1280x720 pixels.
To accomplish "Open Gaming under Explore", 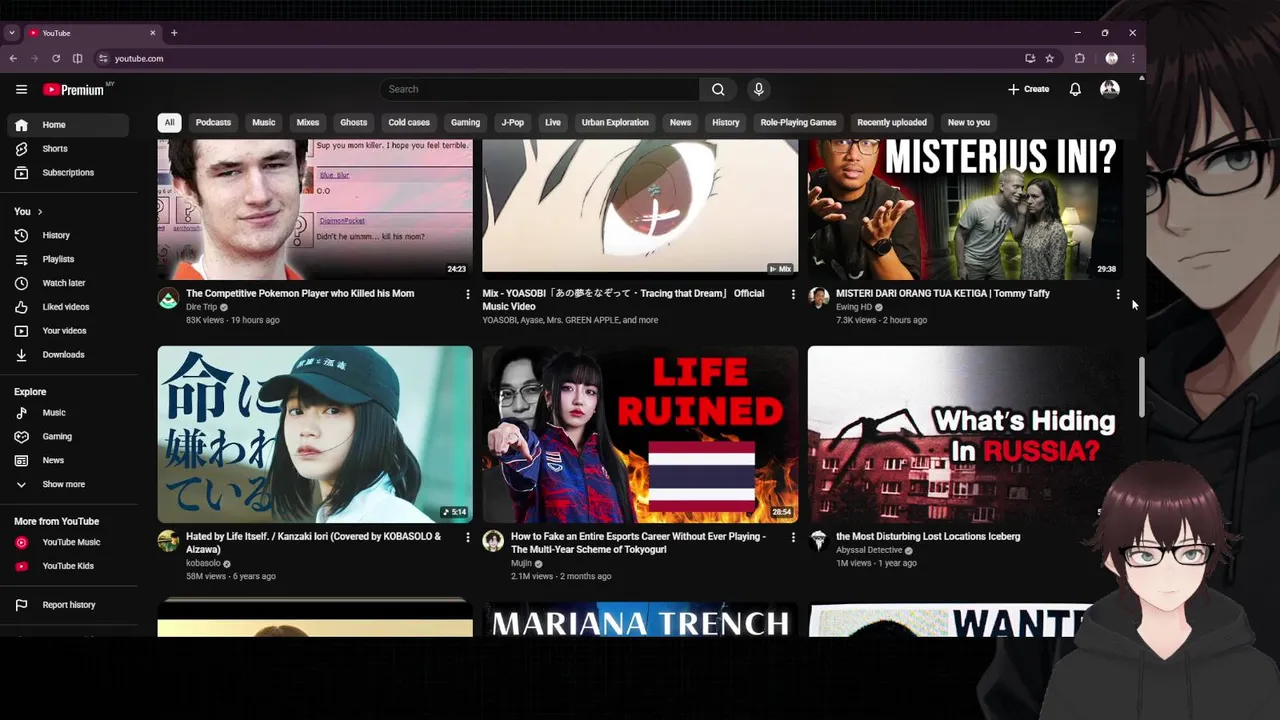I will [68, 437].
